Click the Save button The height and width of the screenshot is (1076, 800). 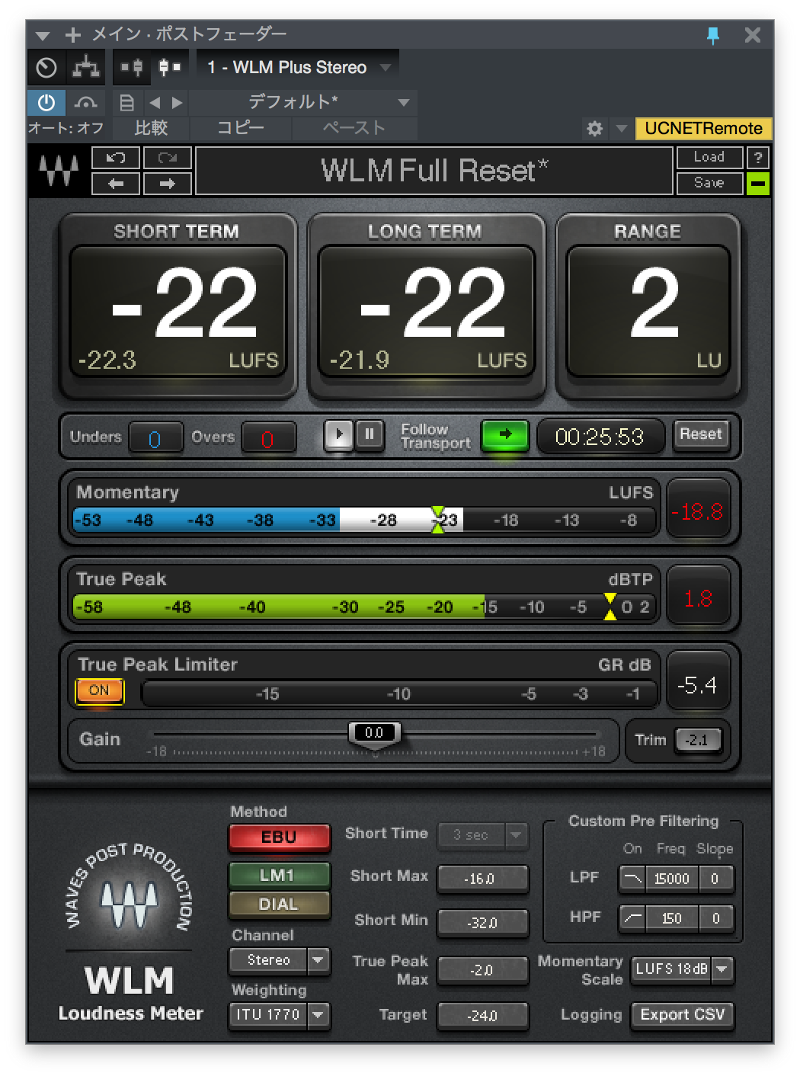click(709, 183)
